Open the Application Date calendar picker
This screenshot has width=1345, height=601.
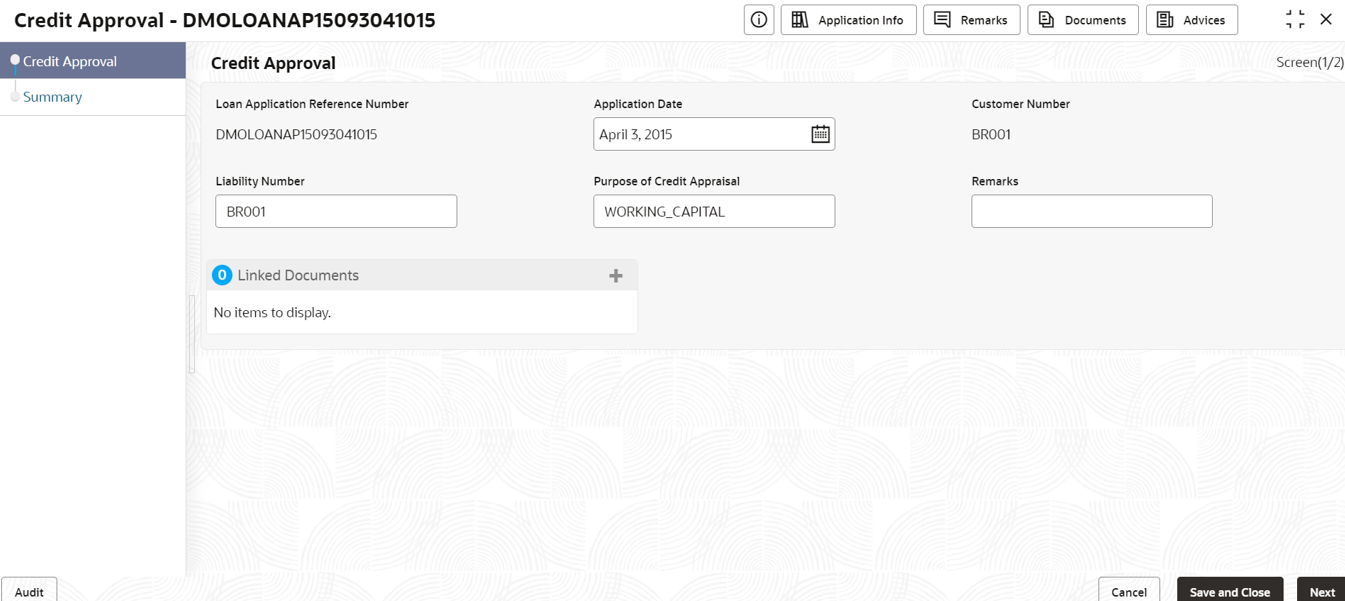click(820, 134)
